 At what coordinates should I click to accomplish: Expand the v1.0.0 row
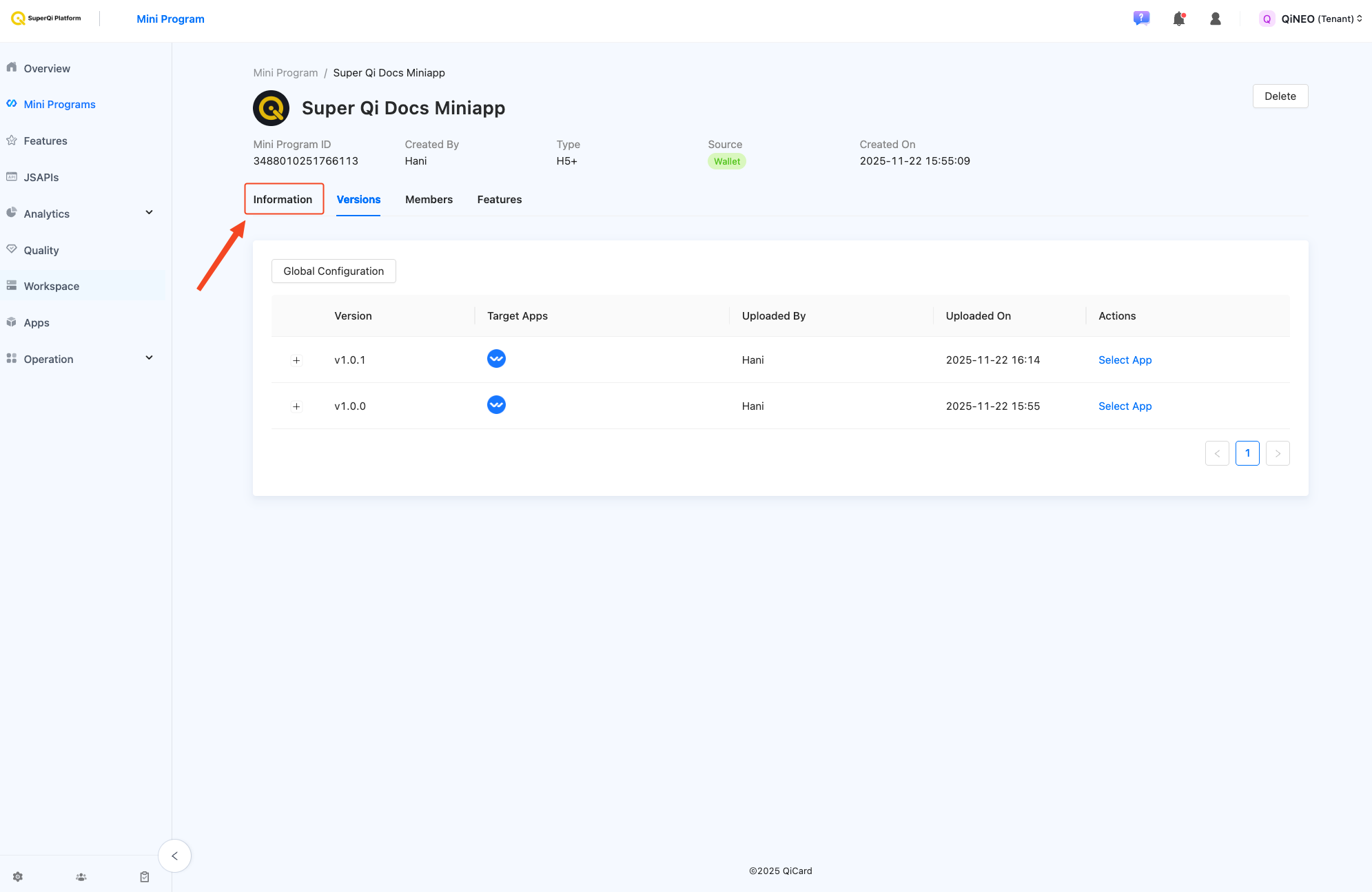tap(296, 406)
